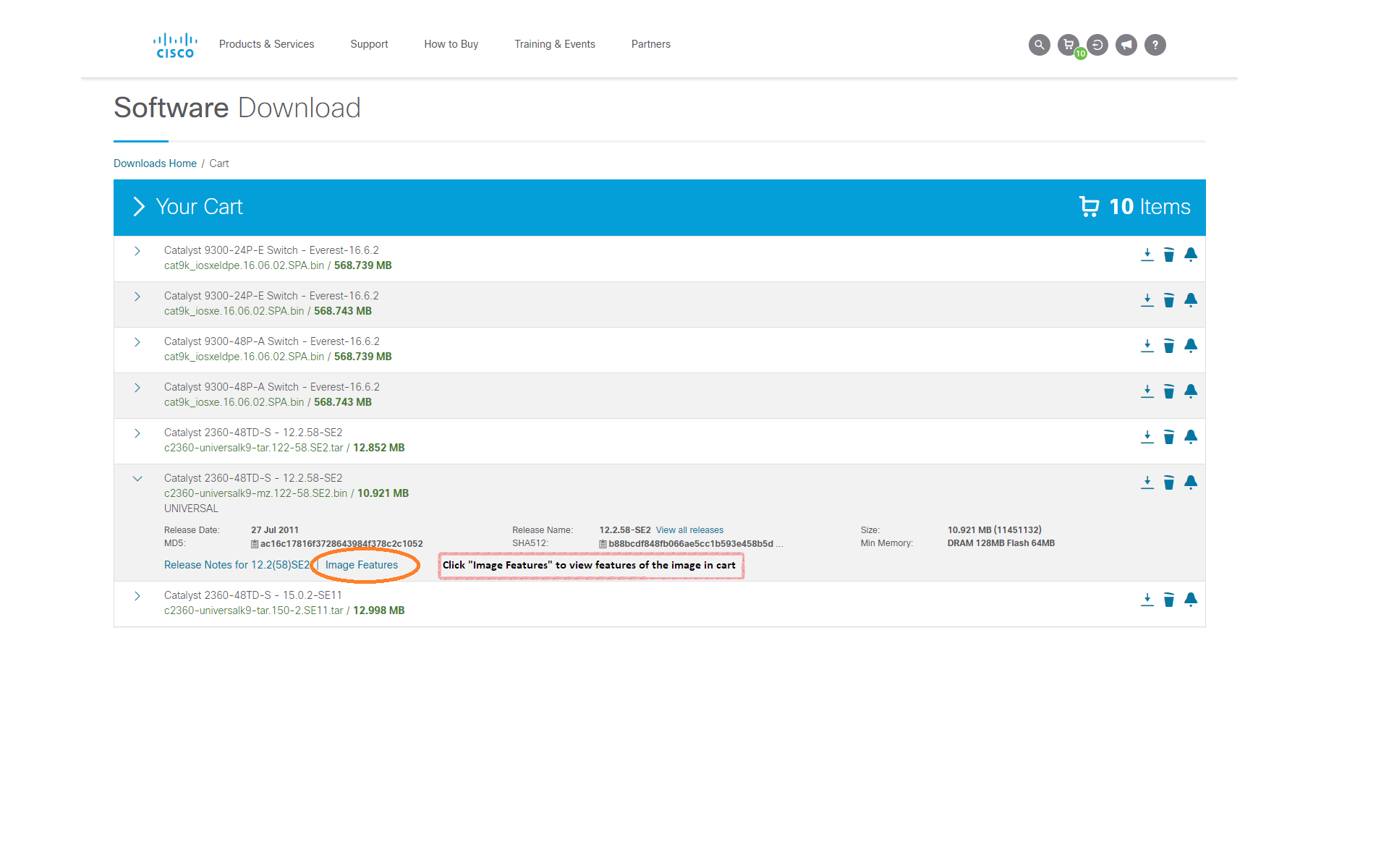Go to Downloads Home breadcrumb
This screenshot has height=868, width=1389.
pyautogui.click(x=155, y=163)
